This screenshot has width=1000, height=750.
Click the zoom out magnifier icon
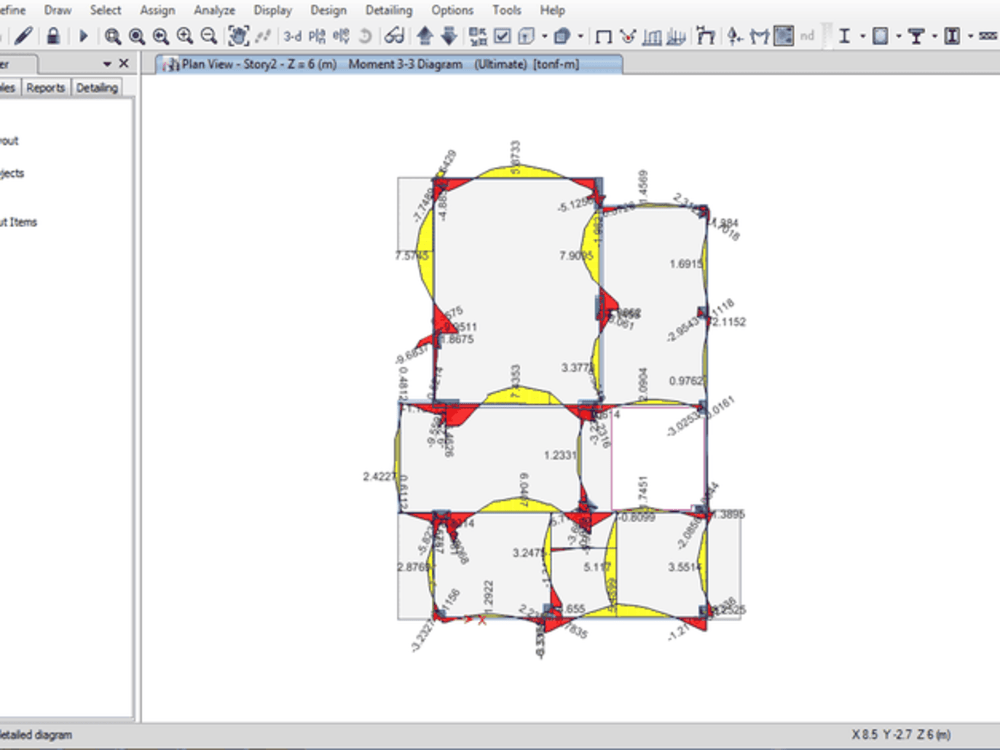(209, 36)
